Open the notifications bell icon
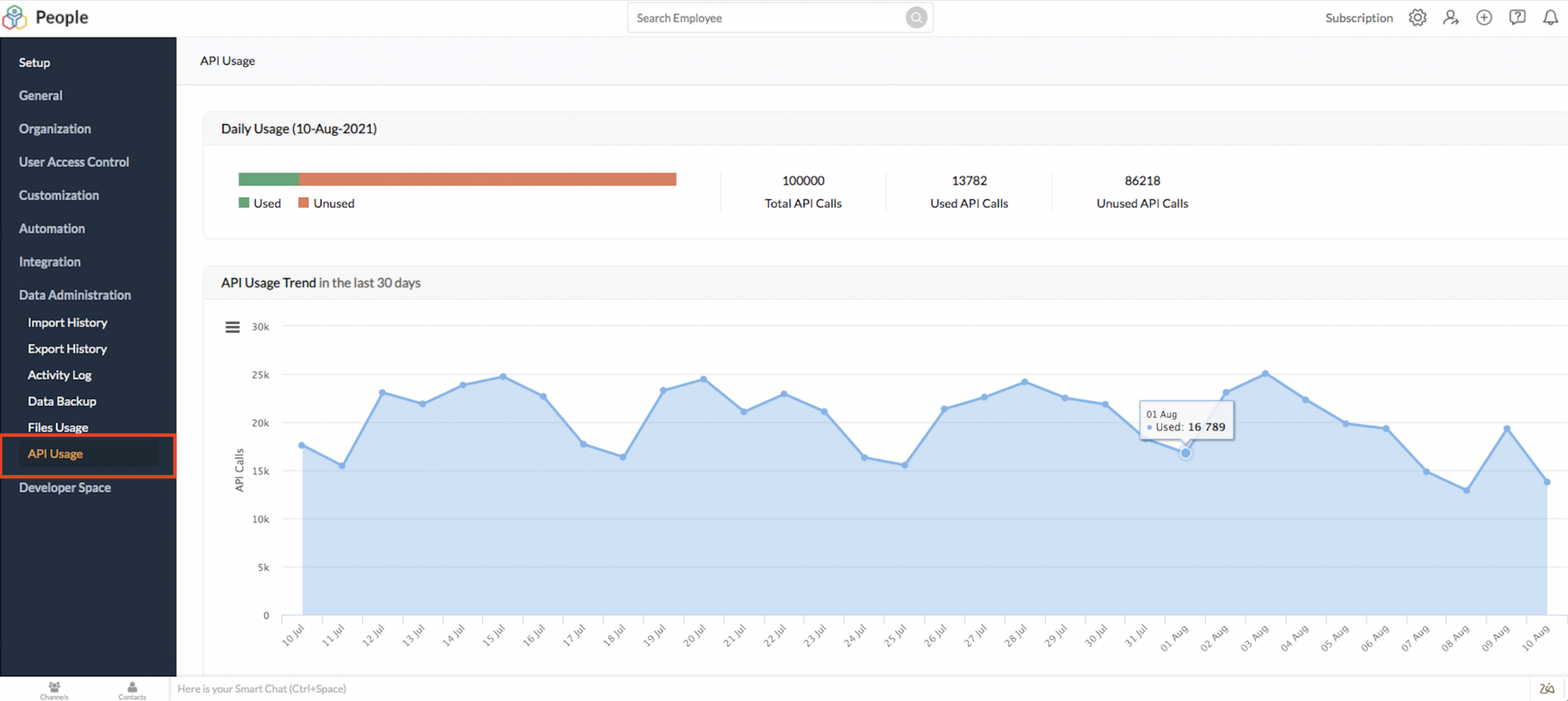 (x=1550, y=17)
